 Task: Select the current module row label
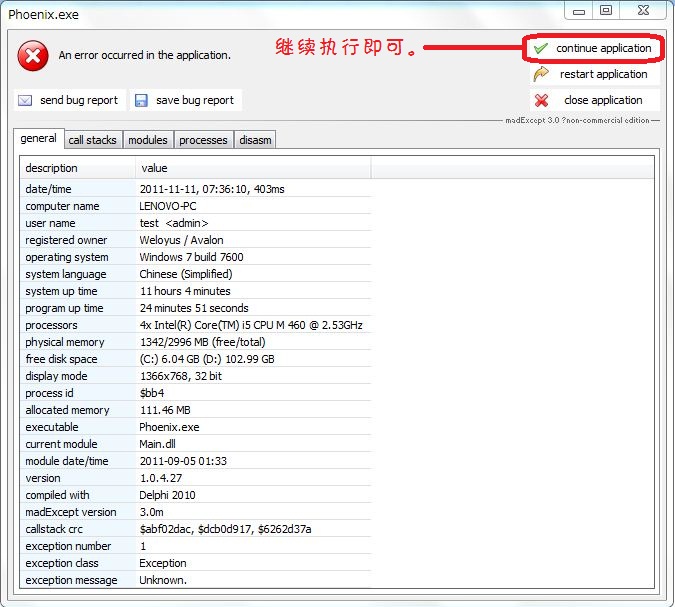61,444
